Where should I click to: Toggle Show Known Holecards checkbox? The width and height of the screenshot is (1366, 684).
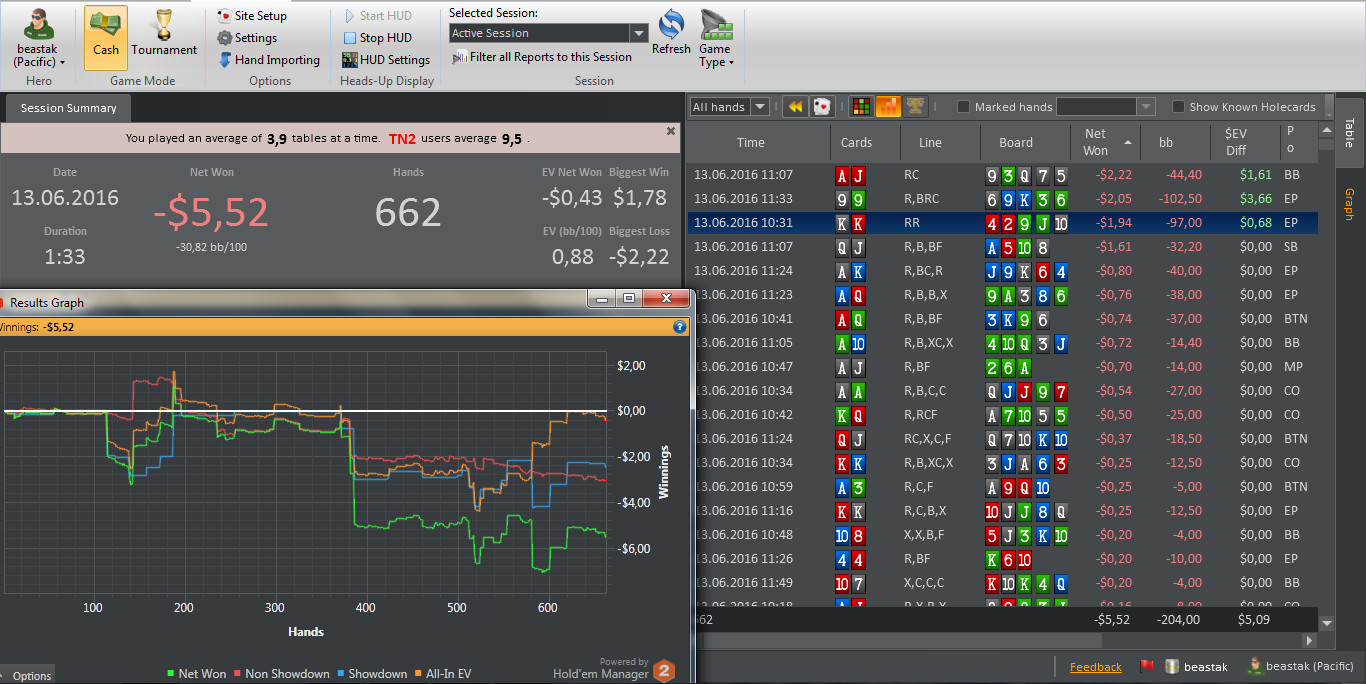click(x=1178, y=107)
